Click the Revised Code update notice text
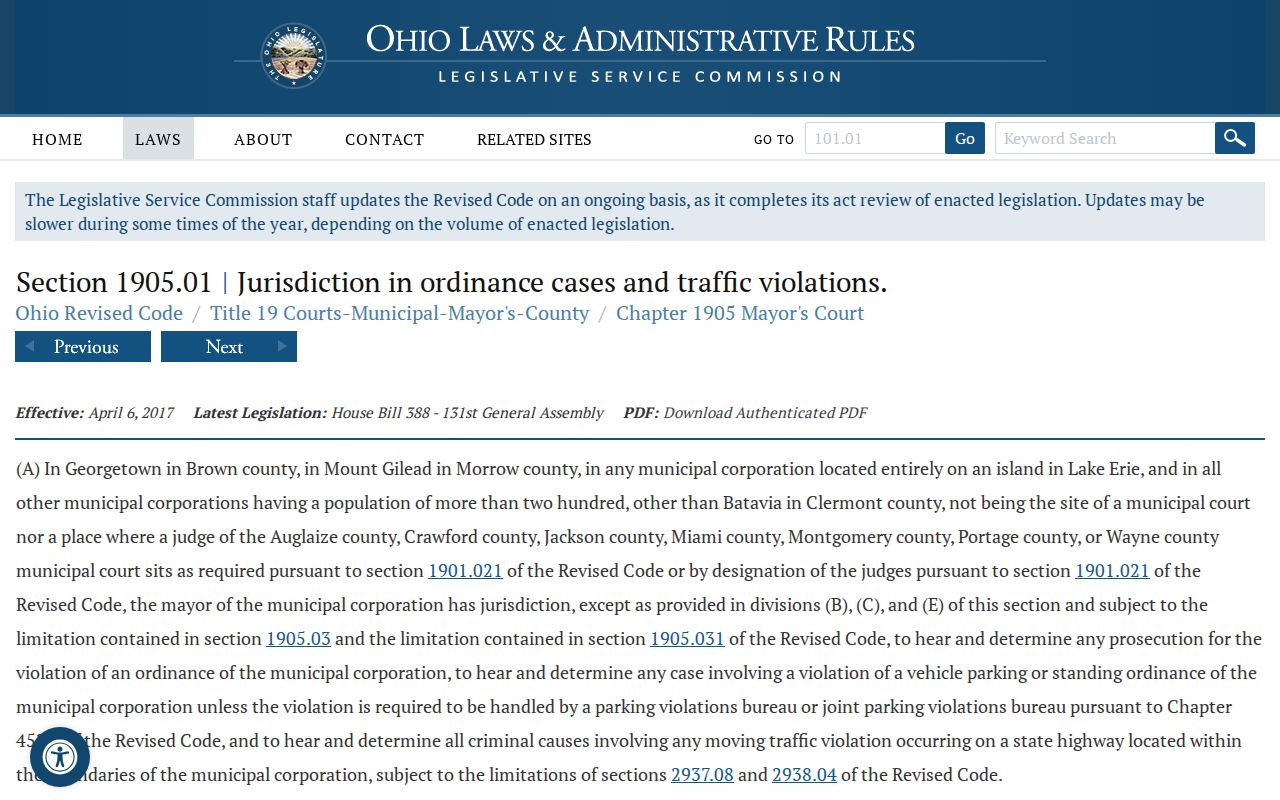Screen dimensions: 1280x800 [640, 212]
